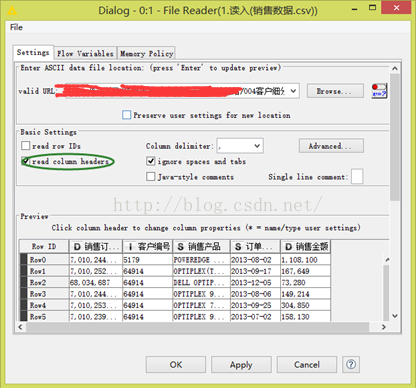Click the settings panel vertical scrollbar

(x=395, y=137)
